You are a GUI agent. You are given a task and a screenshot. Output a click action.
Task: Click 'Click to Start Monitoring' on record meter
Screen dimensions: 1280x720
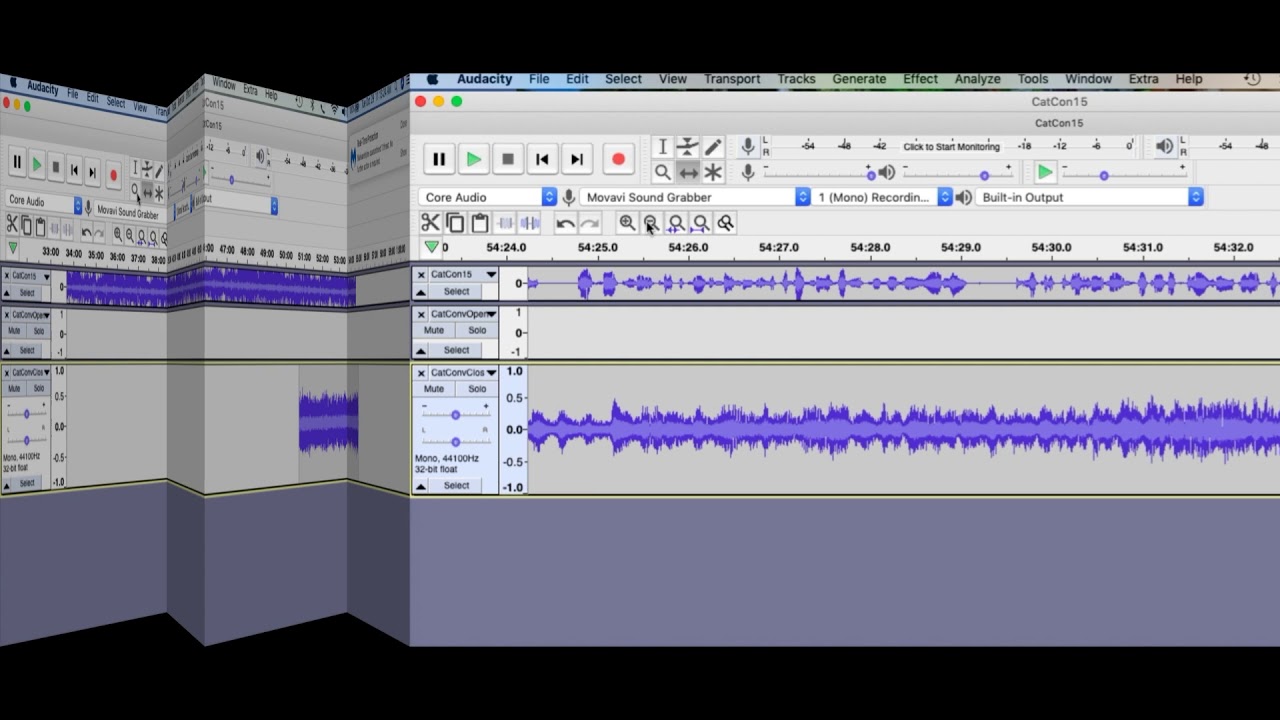click(x=951, y=147)
